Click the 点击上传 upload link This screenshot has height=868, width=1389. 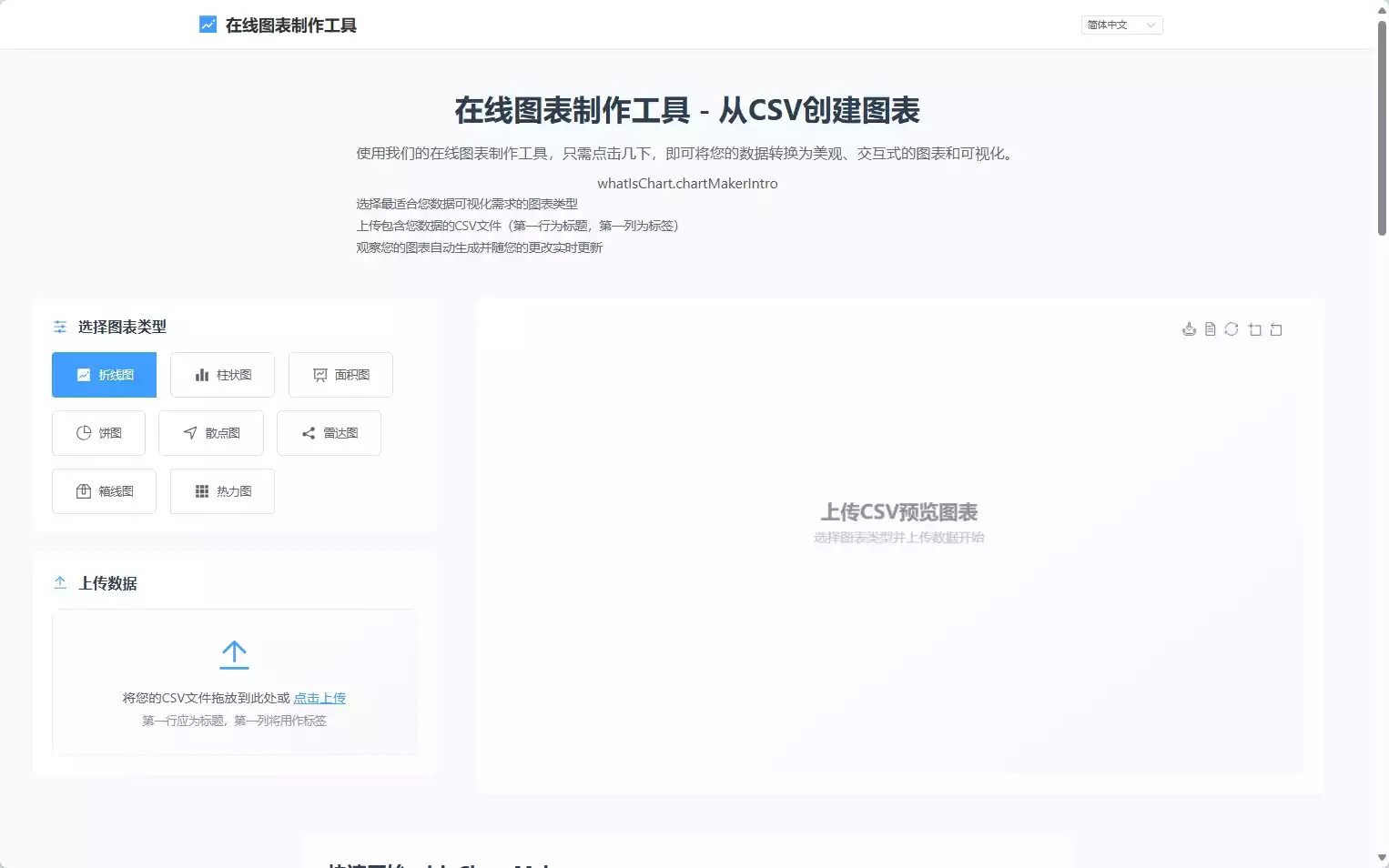point(319,698)
